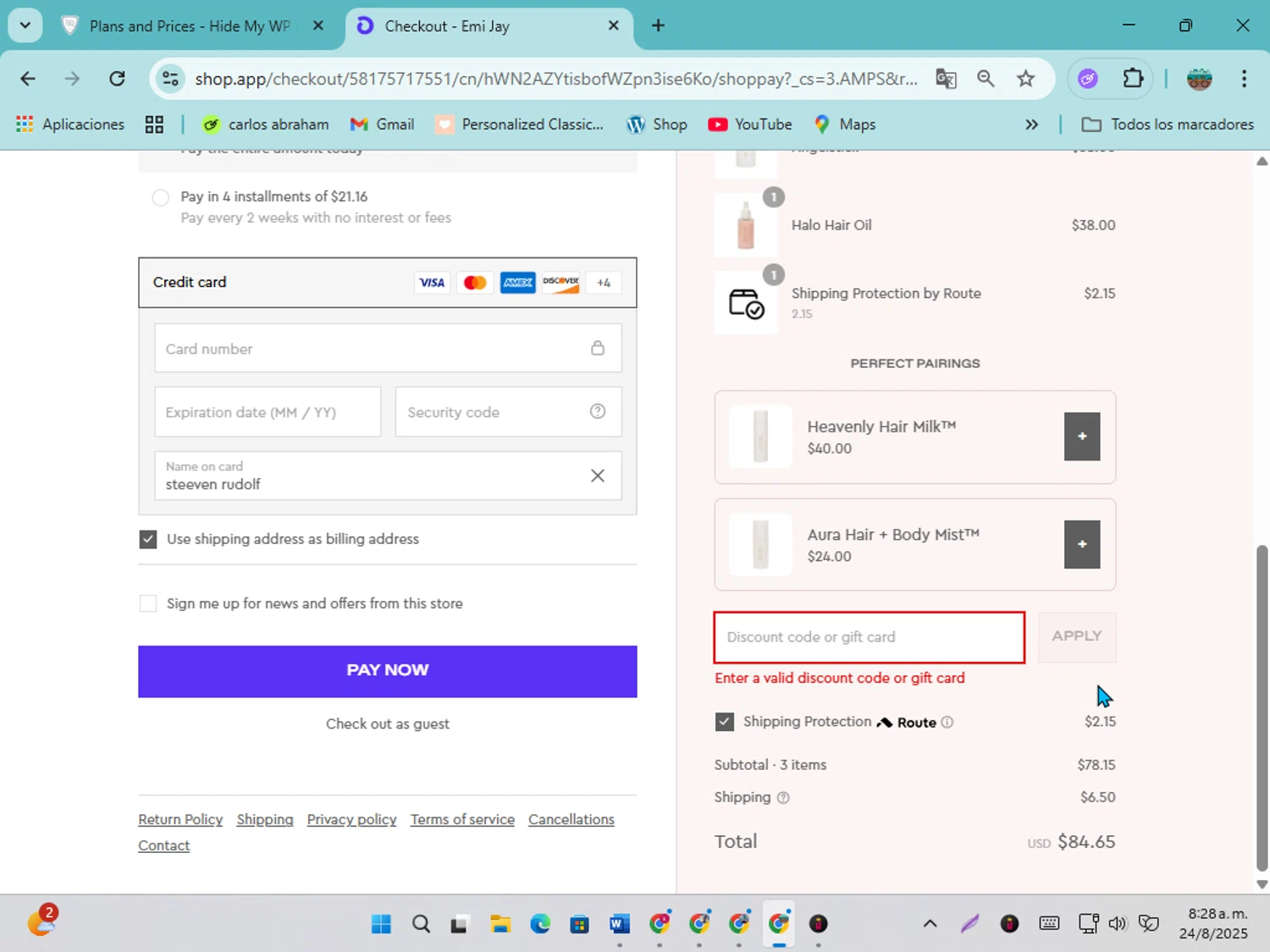Click the address bar URL
The width and height of the screenshot is (1270, 952).
tap(555, 79)
